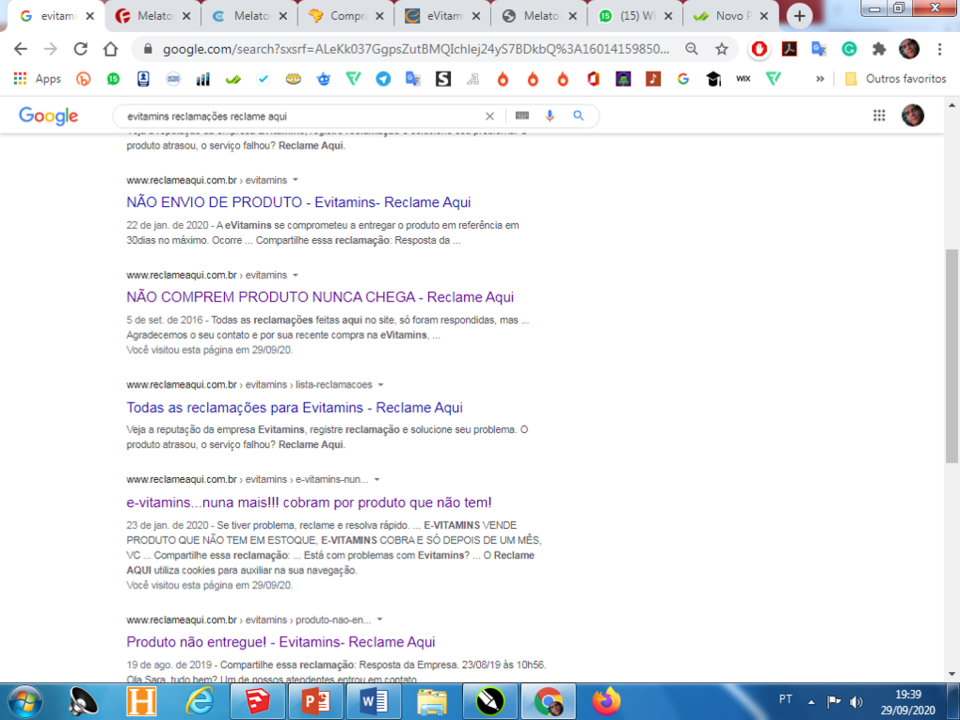
Task: Open the Adobe Acrobat extension
Action: [789, 50]
